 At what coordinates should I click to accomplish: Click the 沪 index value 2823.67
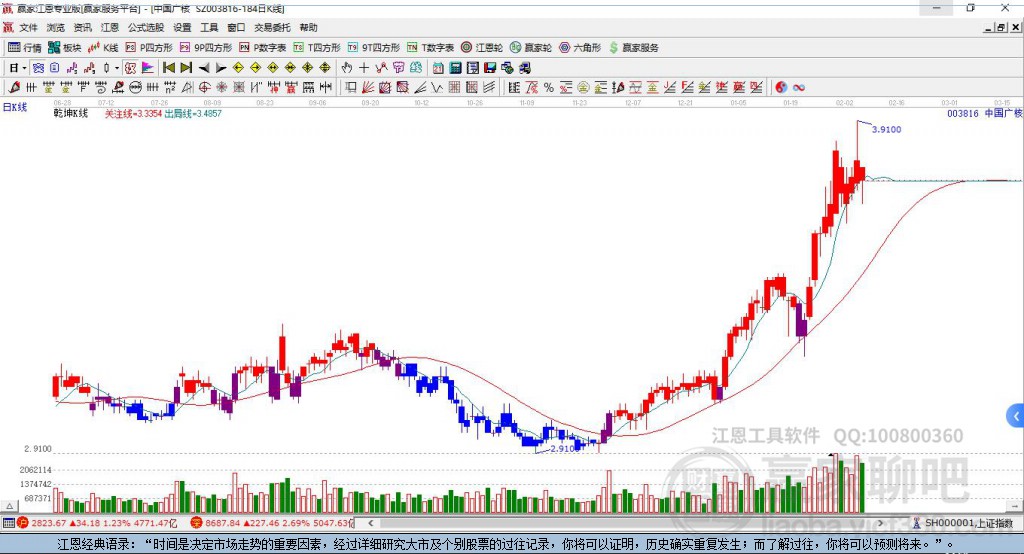[x=48, y=523]
